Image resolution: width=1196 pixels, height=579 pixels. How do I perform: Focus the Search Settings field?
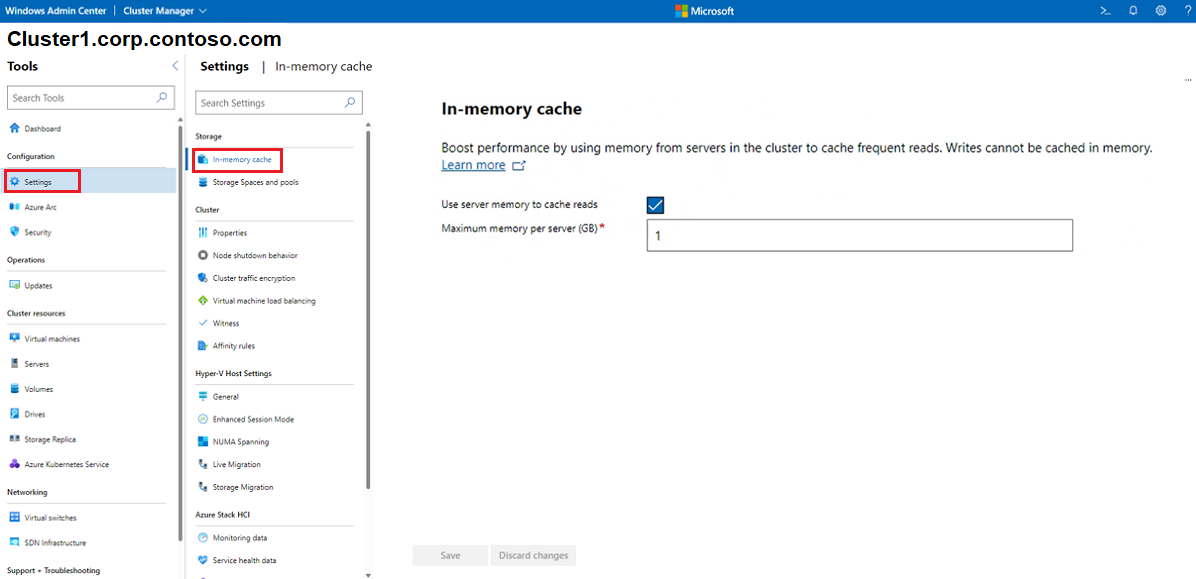click(278, 102)
